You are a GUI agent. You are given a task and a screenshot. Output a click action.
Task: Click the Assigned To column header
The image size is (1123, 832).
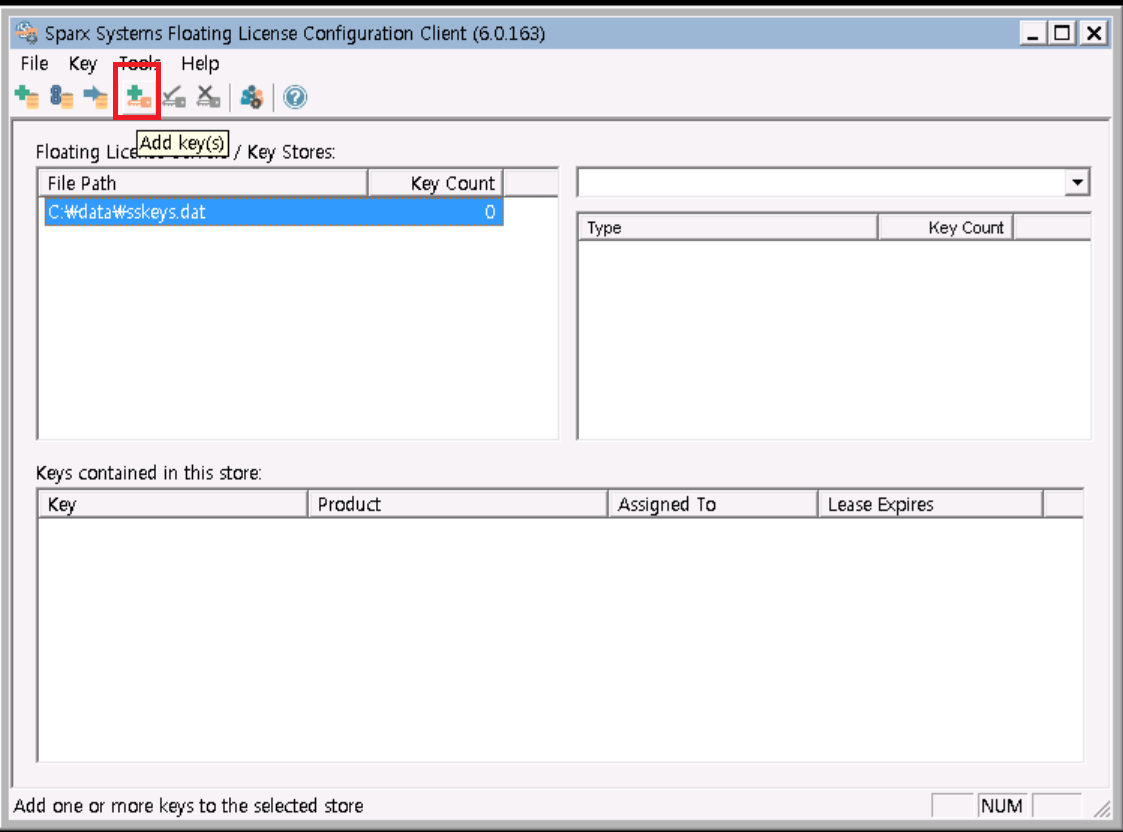(713, 504)
